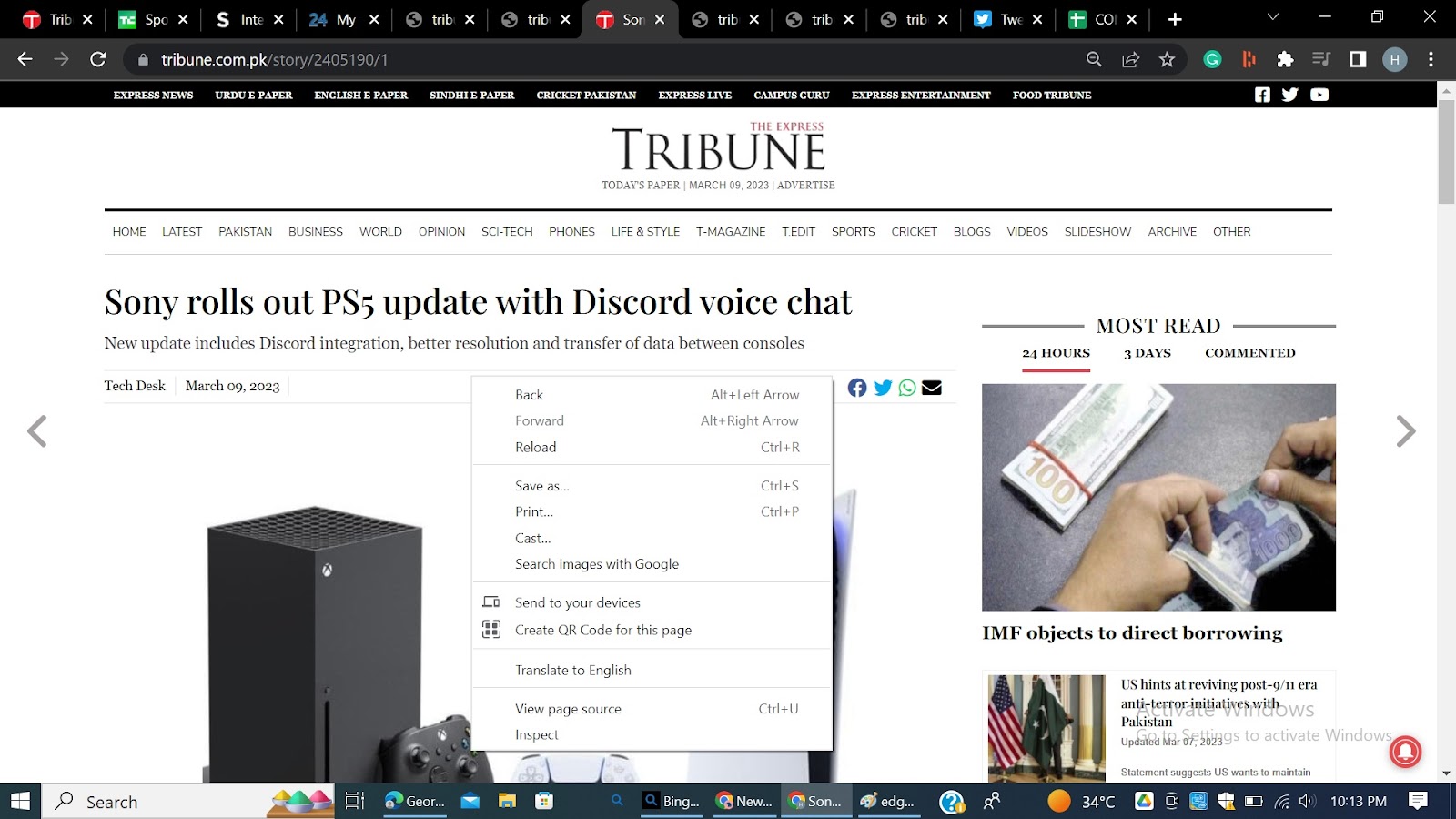Open Tribune's Twitter page from header icon
Viewport: 1456px width, 819px height.
coord(1289,95)
